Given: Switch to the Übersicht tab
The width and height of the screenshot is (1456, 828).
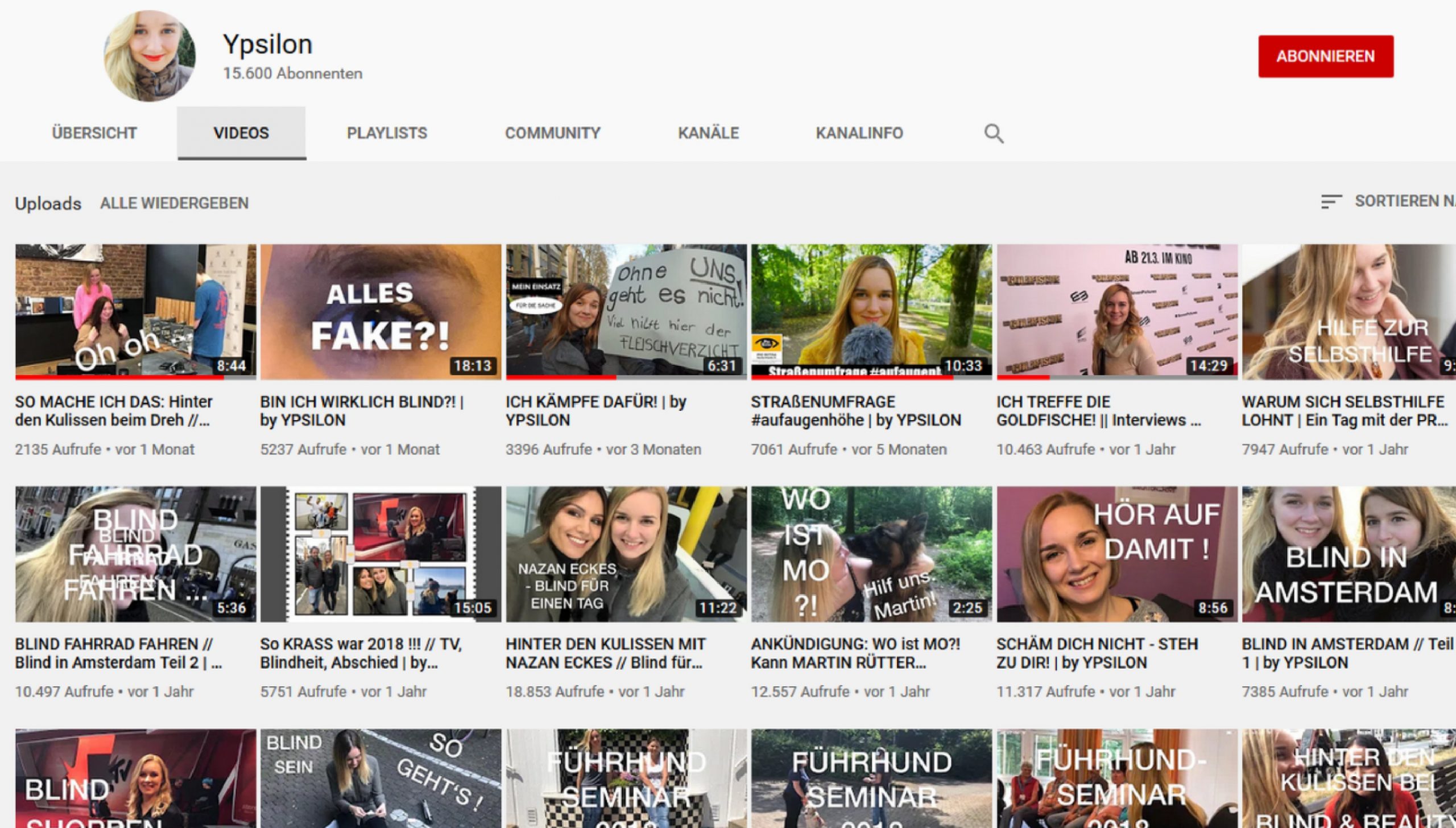Looking at the screenshot, I should tap(94, 133).
